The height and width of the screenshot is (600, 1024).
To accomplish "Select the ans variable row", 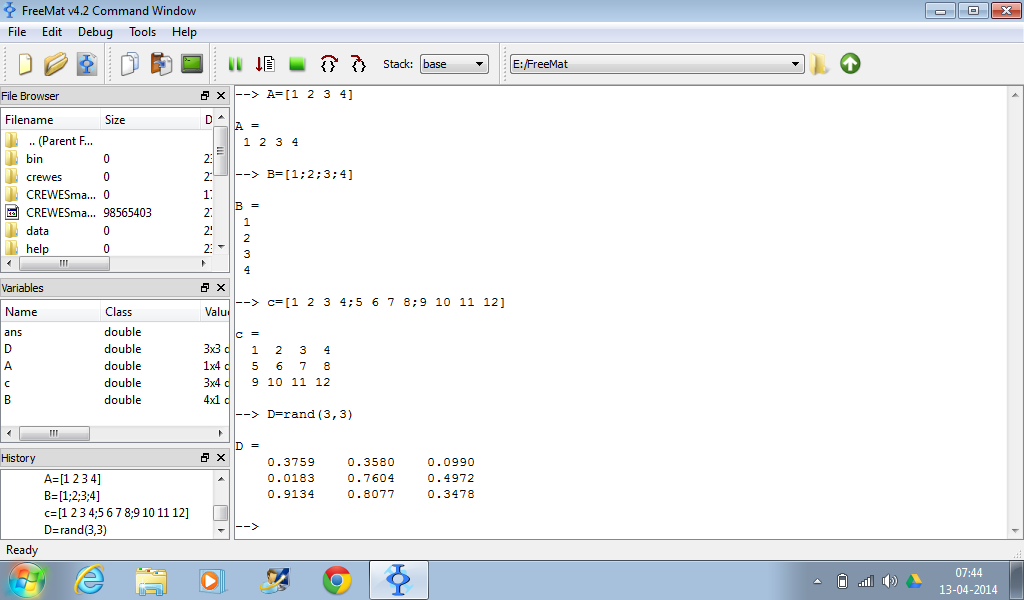I will tap(115, 332).
